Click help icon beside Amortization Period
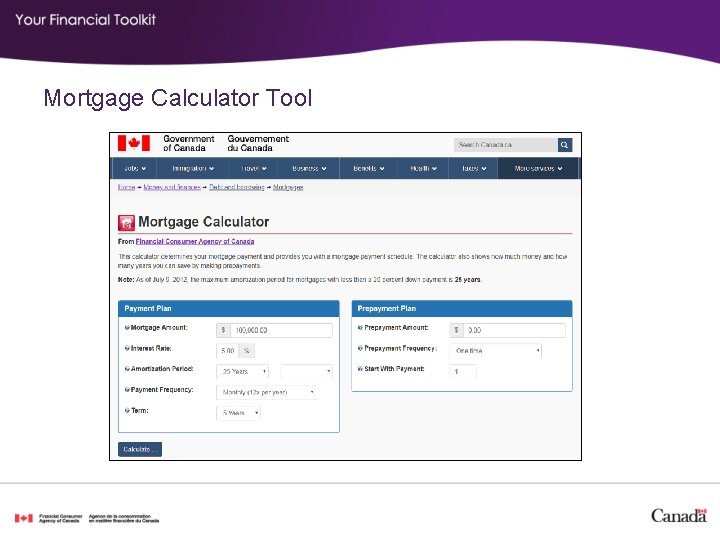Viewport: 720px width, 540px height. pyautogui.click(x=127, y=369)
